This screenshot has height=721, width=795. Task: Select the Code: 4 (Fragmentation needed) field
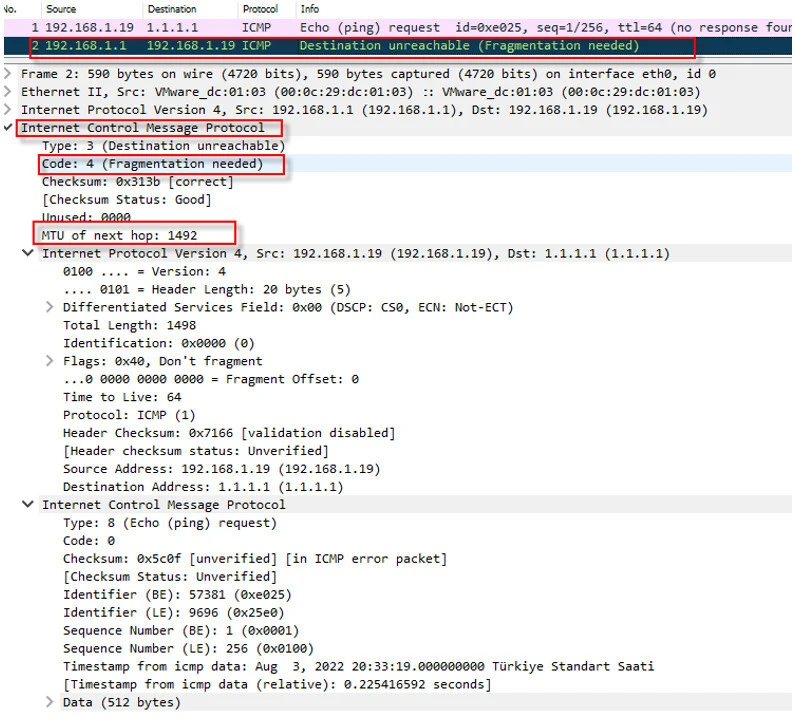(152, 164)
